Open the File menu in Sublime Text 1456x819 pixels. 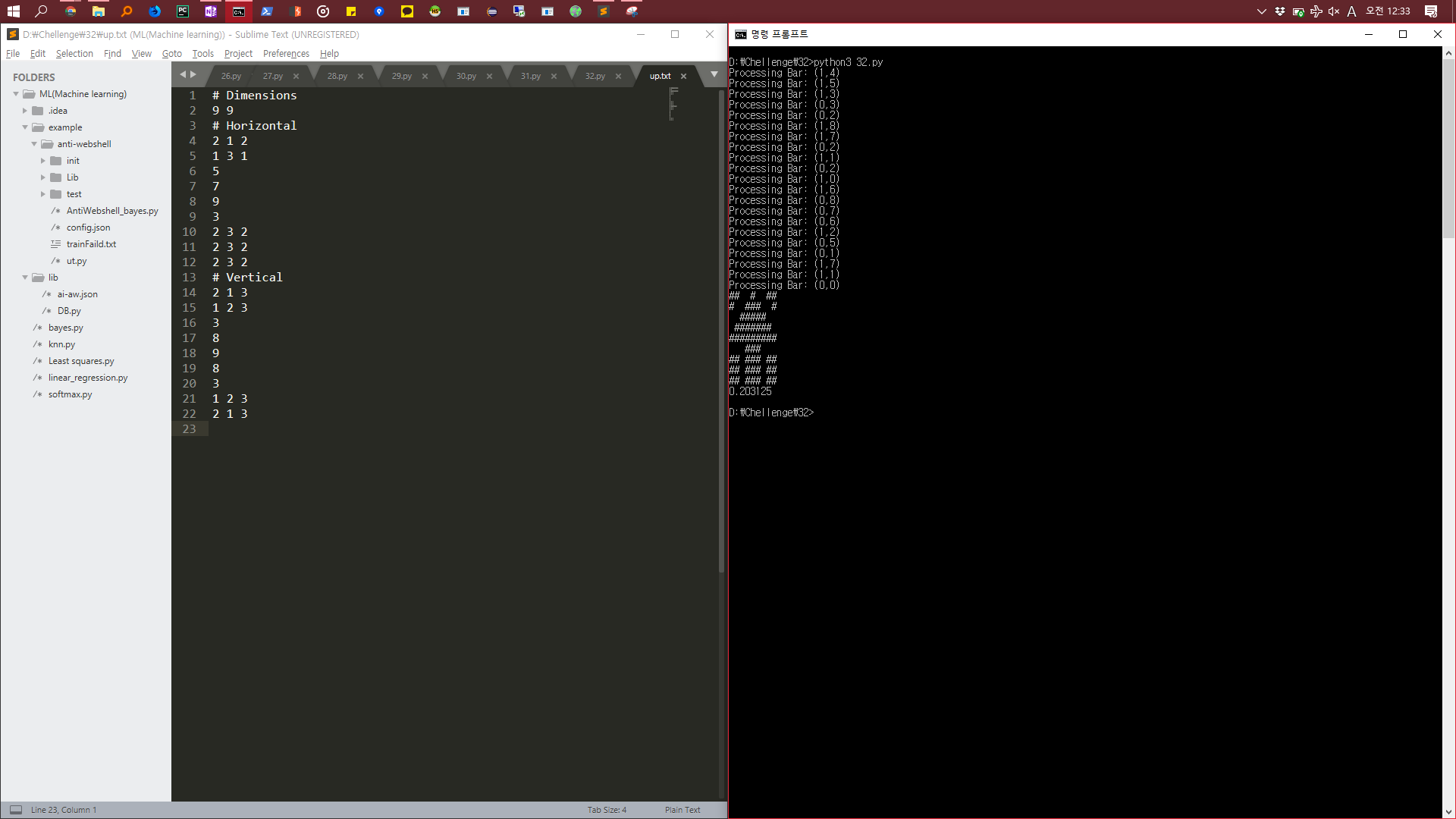[13, 54]
